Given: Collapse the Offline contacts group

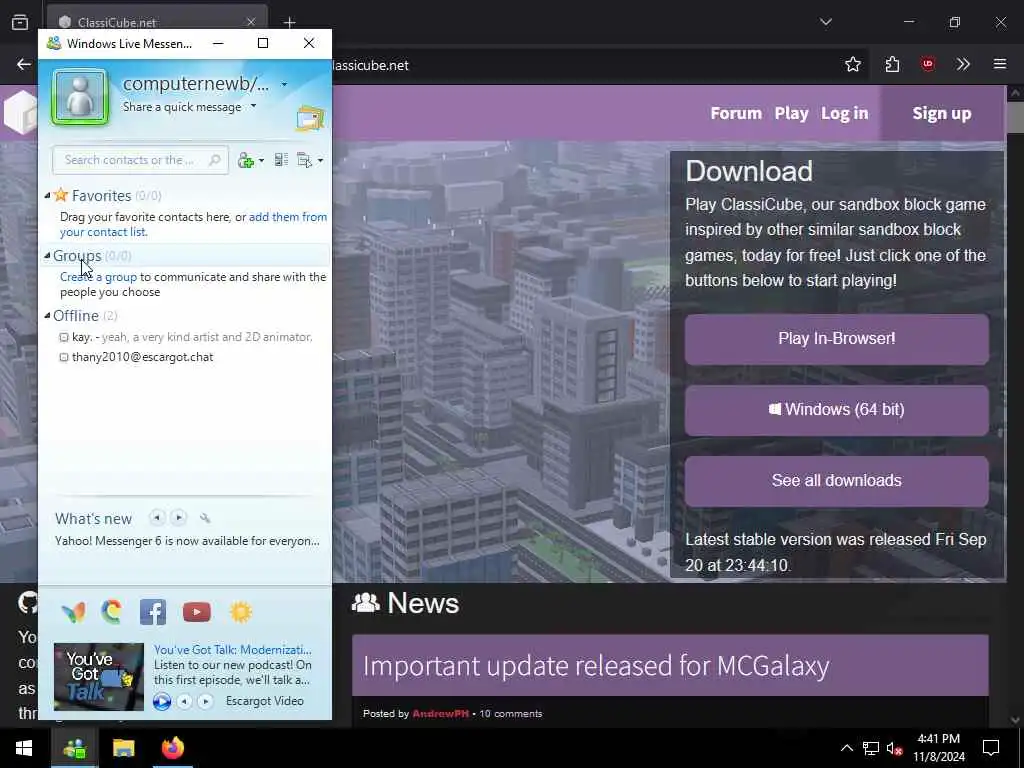Looking at the screenshot, I should pyautogui.click(x=47, y=315).
